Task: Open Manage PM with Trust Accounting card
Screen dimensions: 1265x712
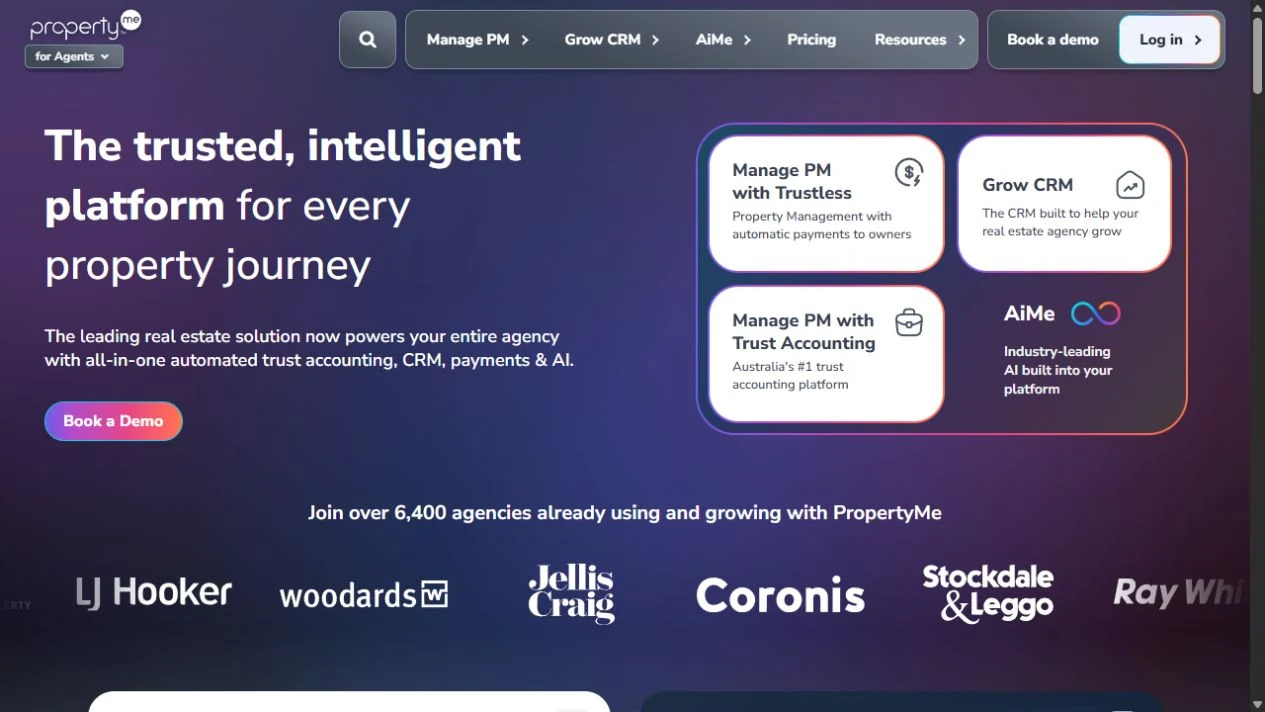Action: tap(826, 354)
